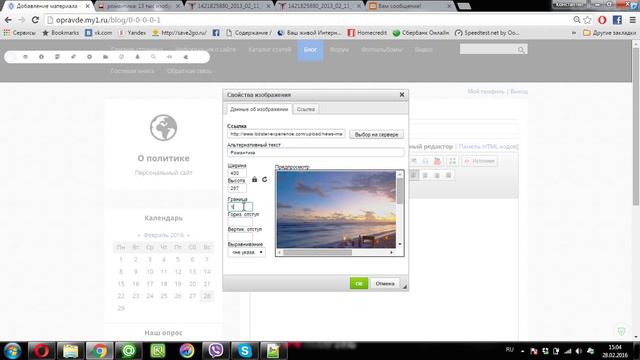Click the volume speaker tray icon

pyautogui.click(x=579, y=351)
